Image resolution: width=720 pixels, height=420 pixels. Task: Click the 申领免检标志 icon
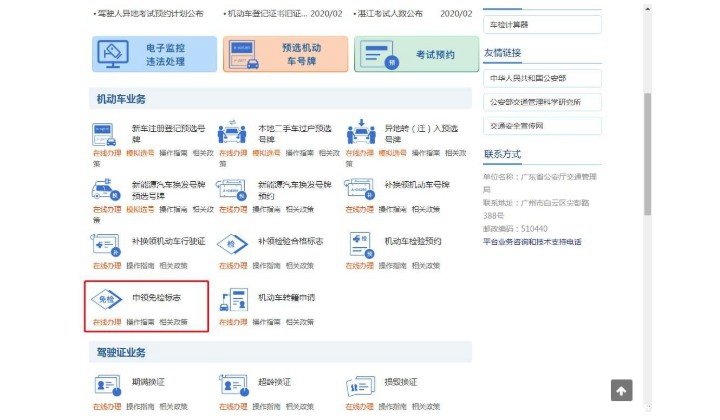click(105, 300)
